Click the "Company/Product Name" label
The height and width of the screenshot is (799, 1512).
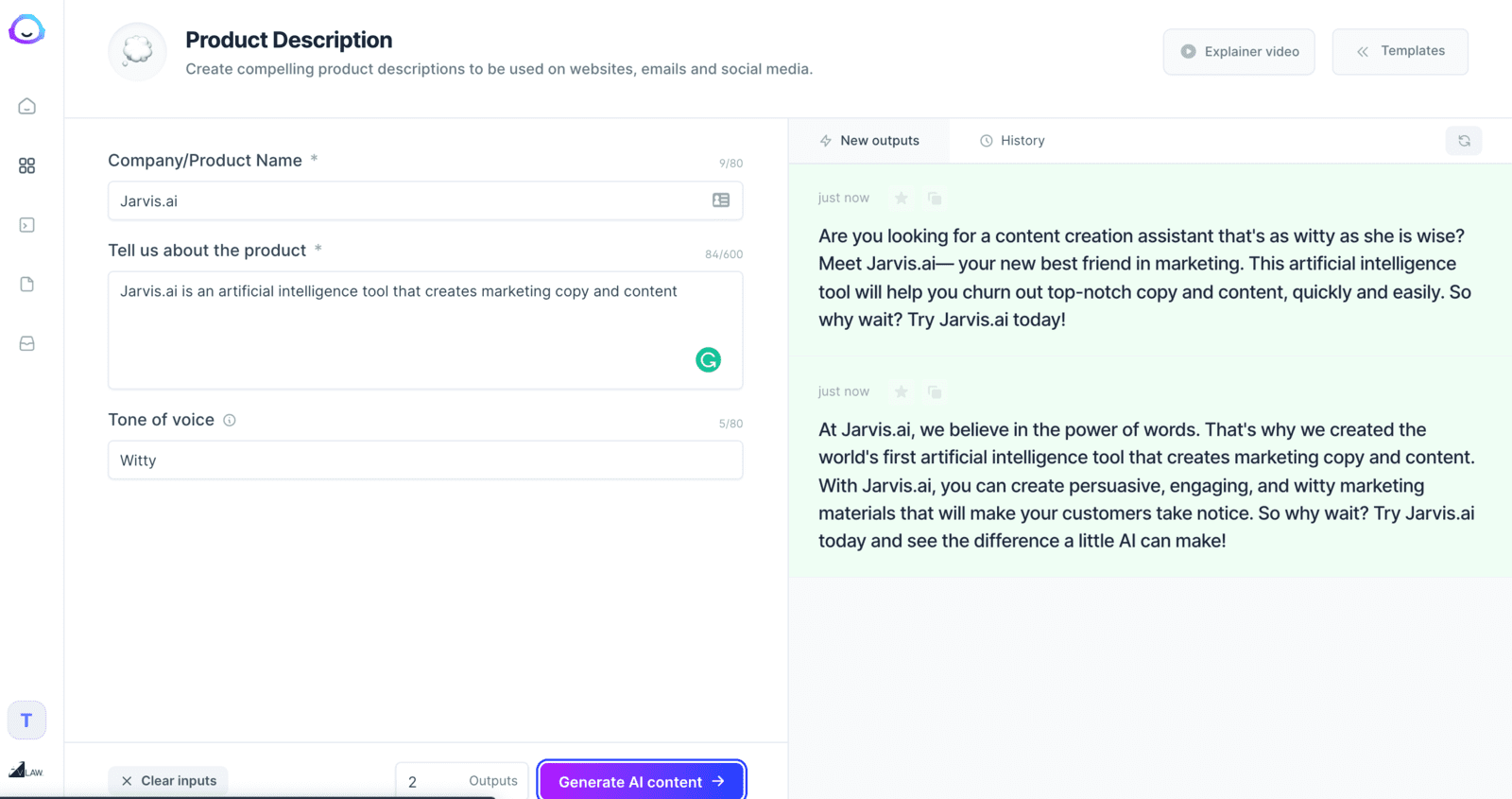click(205, 161)
